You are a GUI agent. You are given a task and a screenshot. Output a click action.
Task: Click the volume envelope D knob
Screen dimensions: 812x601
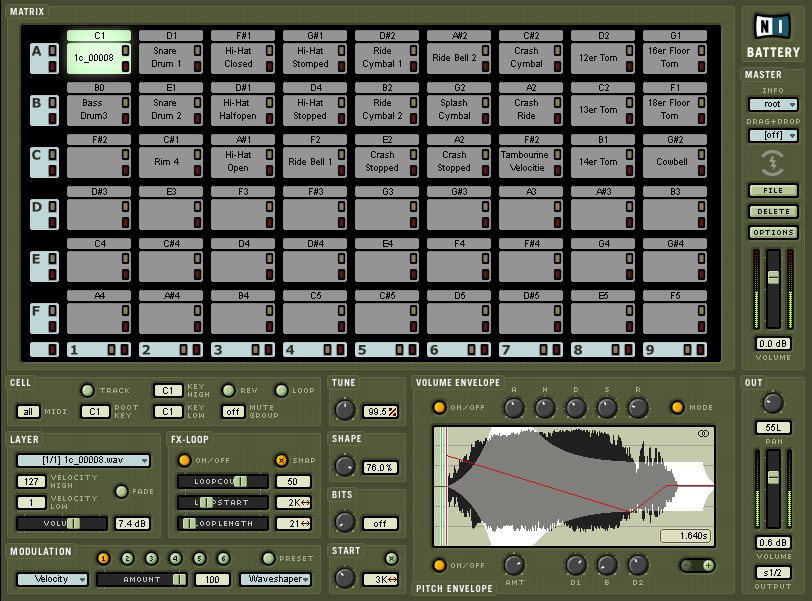coord(576,408)
